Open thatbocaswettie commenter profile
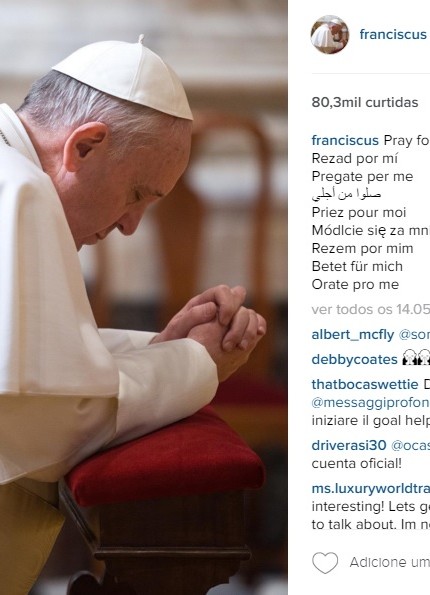Viewport: 430px width, 595px height. pos(365,384)
